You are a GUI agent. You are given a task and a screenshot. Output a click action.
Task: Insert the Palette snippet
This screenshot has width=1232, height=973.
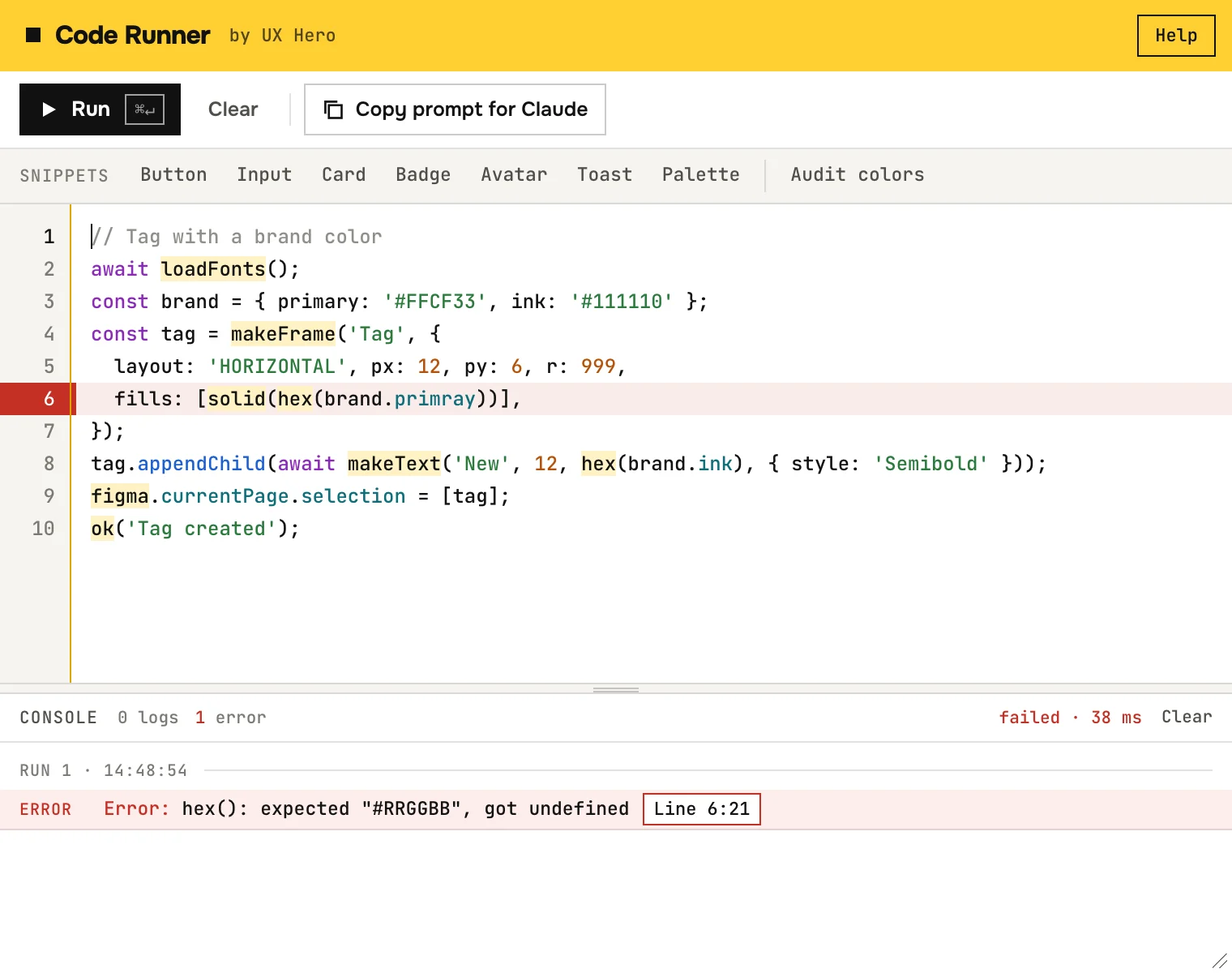pyautogui.click(x=701, y=175)
